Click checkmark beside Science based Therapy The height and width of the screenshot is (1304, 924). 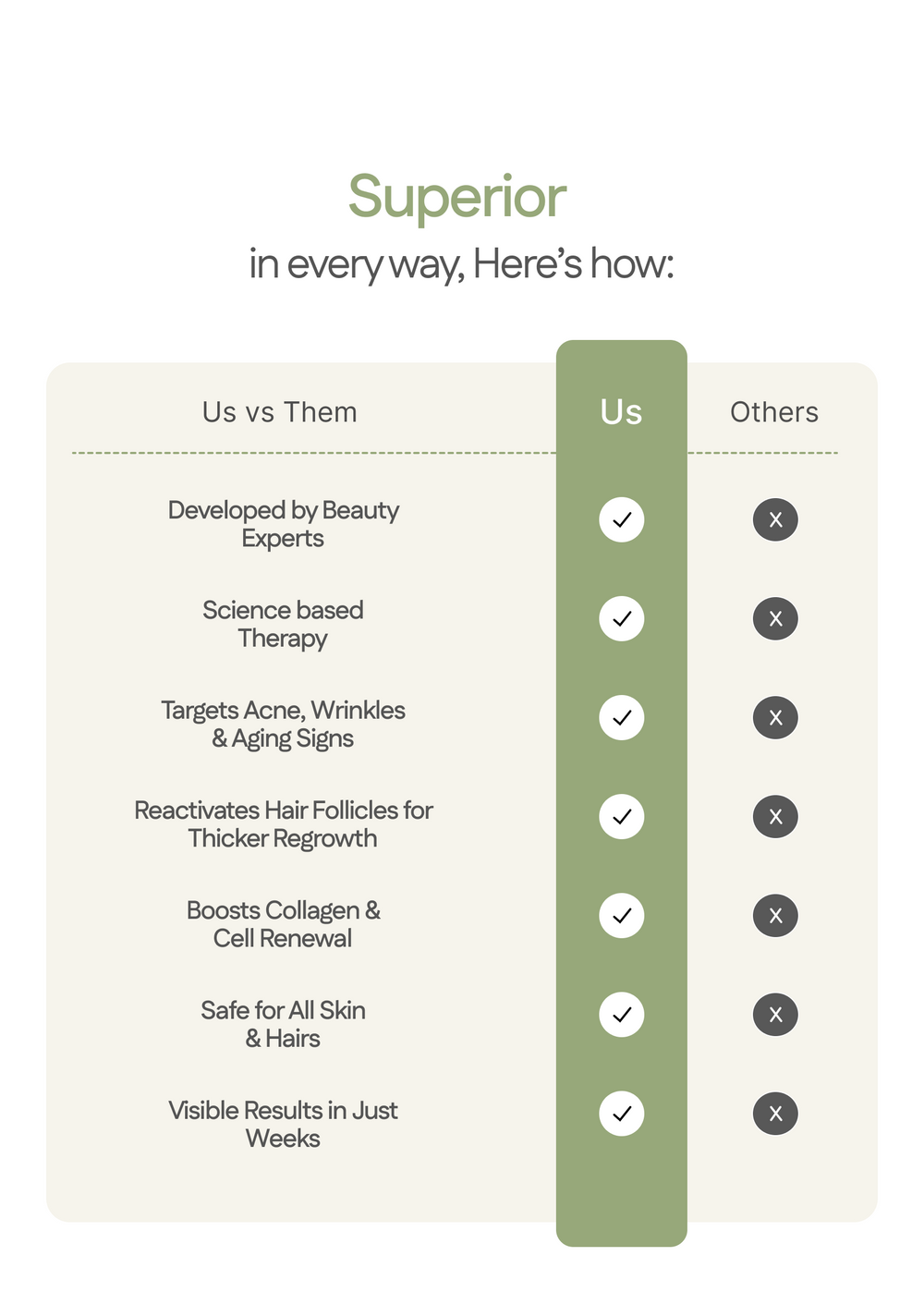pyautogui.click(x=622, y=618)
